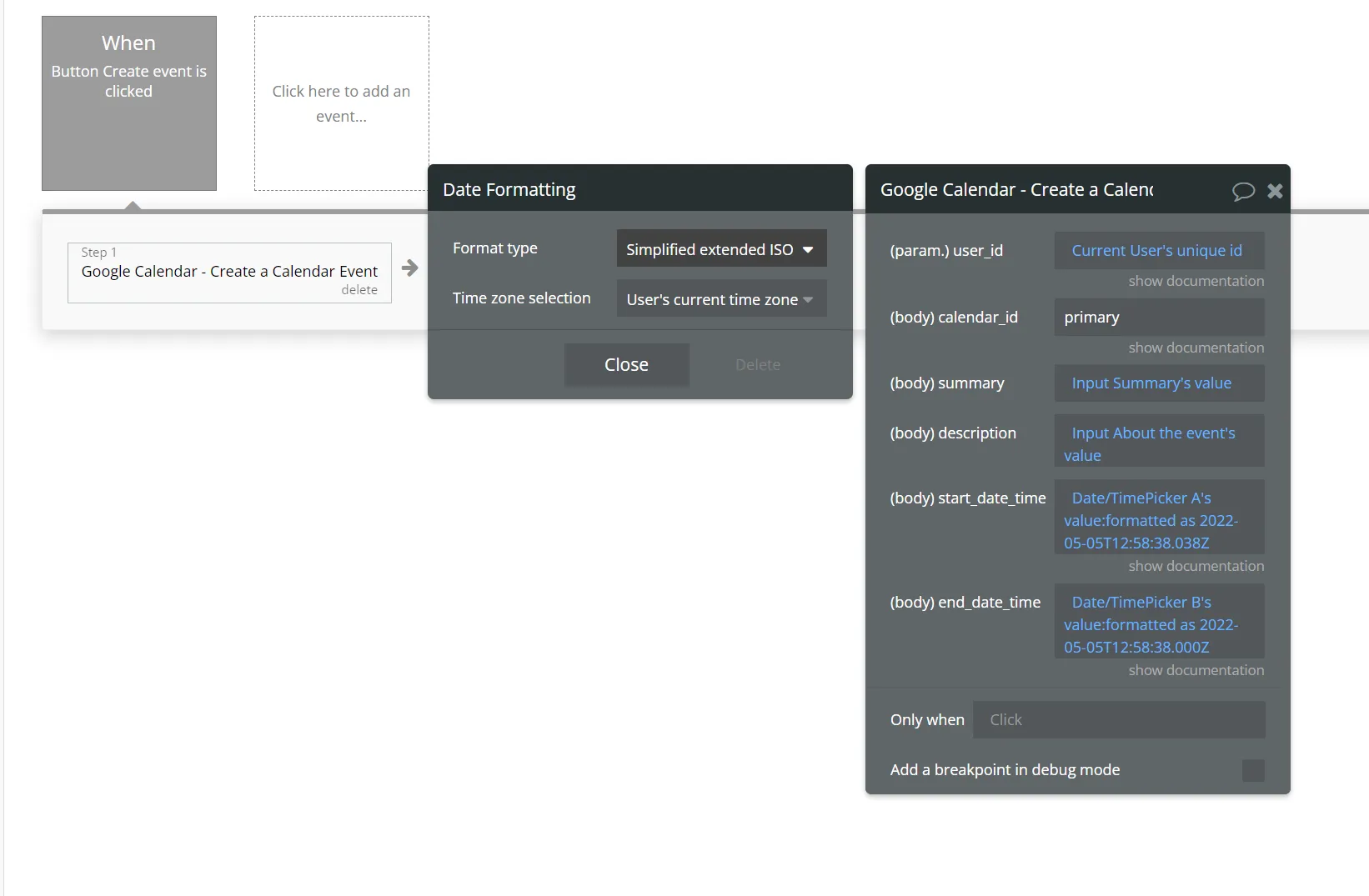
Task: Open the Time zone selection dropdown
Action: (721, 299)
